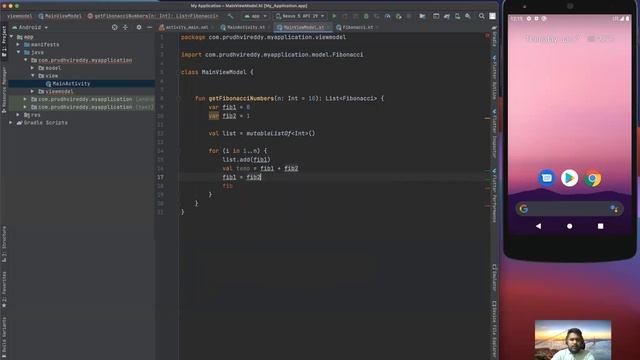640x360 pixels.
Task: Expand the manifests folder
Action: pos(18,44)
